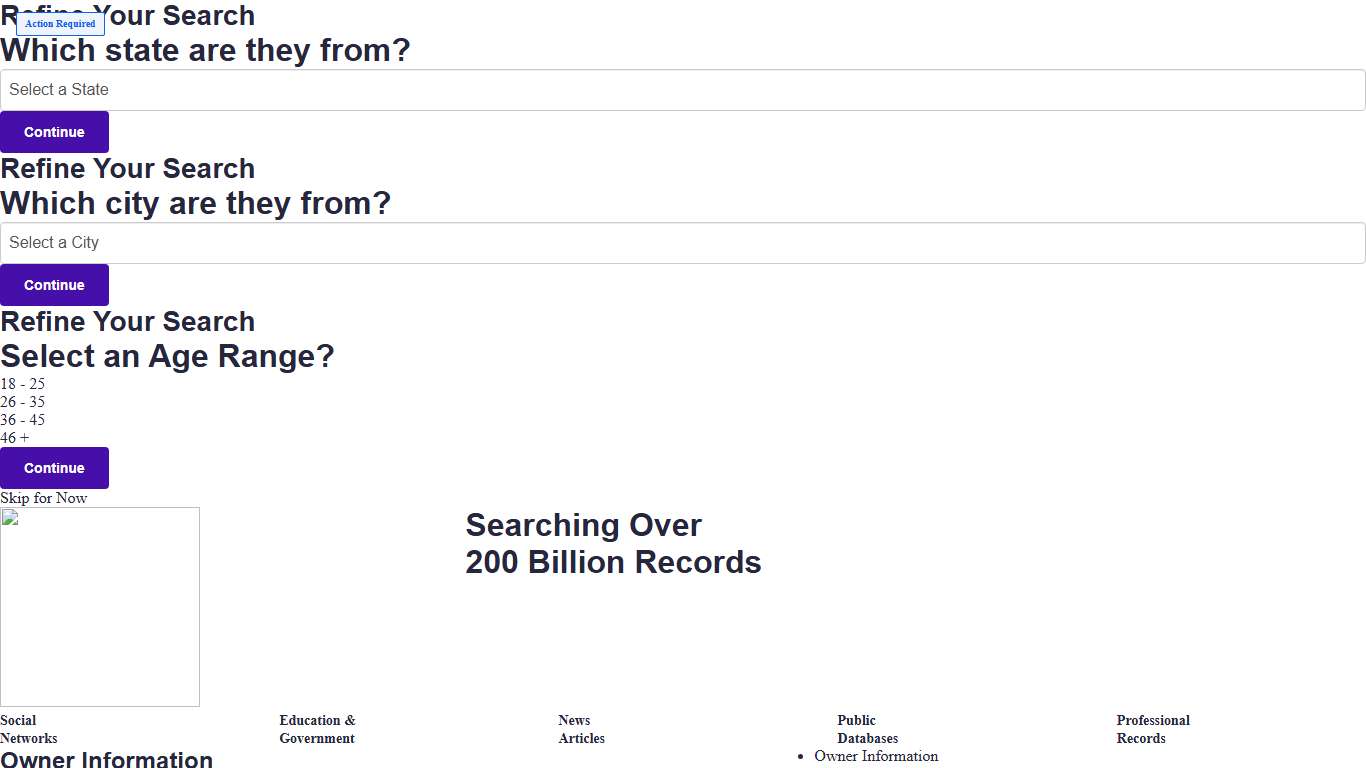Viewport: 1366px width, 768px height.
Task: Pick the 36 - 45 age range
Action: click(x=23, y=420)
